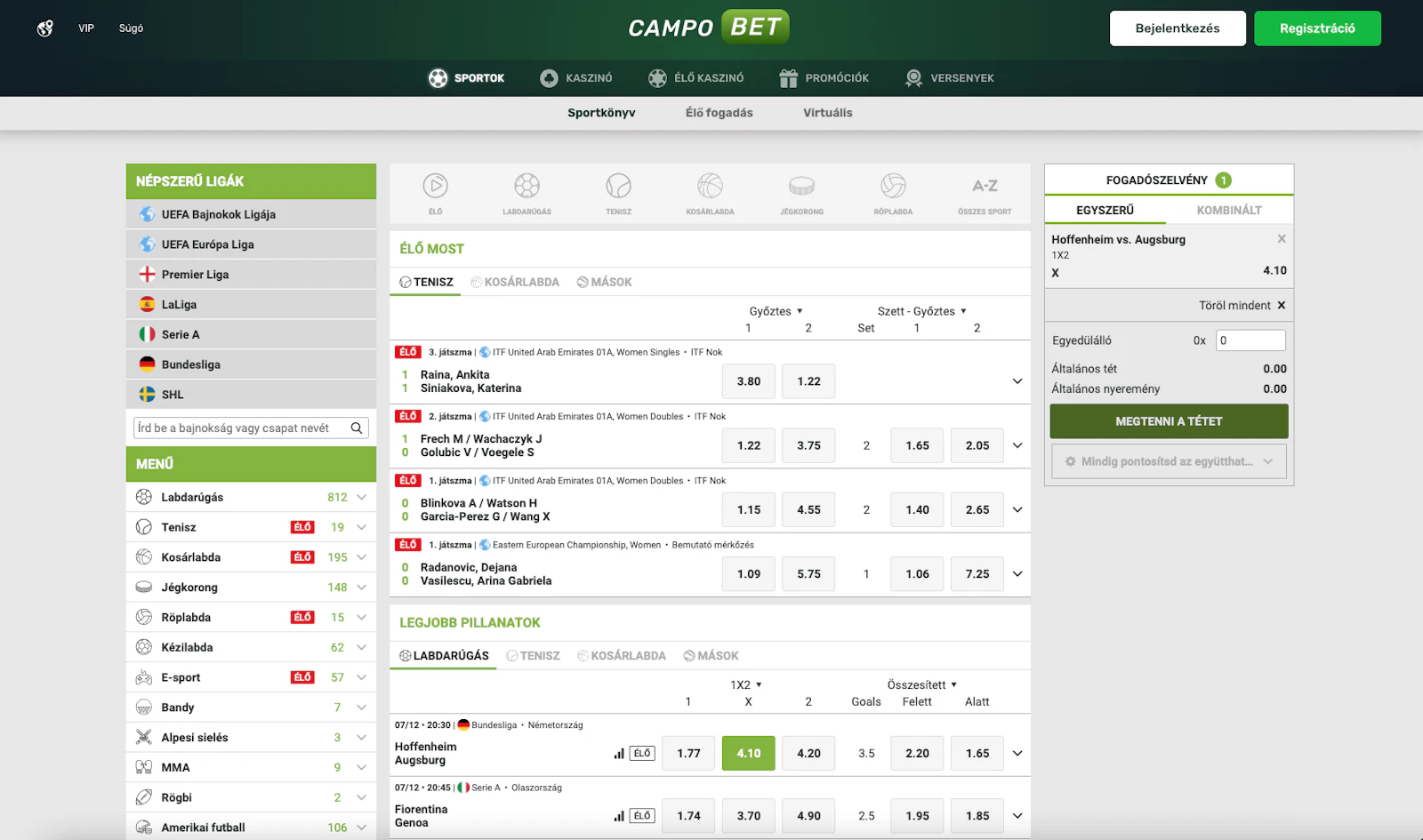Select the globe language icon top left
The height and width of the screenshot is (840, 1423).
pyautogui.click(x=44, y=28)
